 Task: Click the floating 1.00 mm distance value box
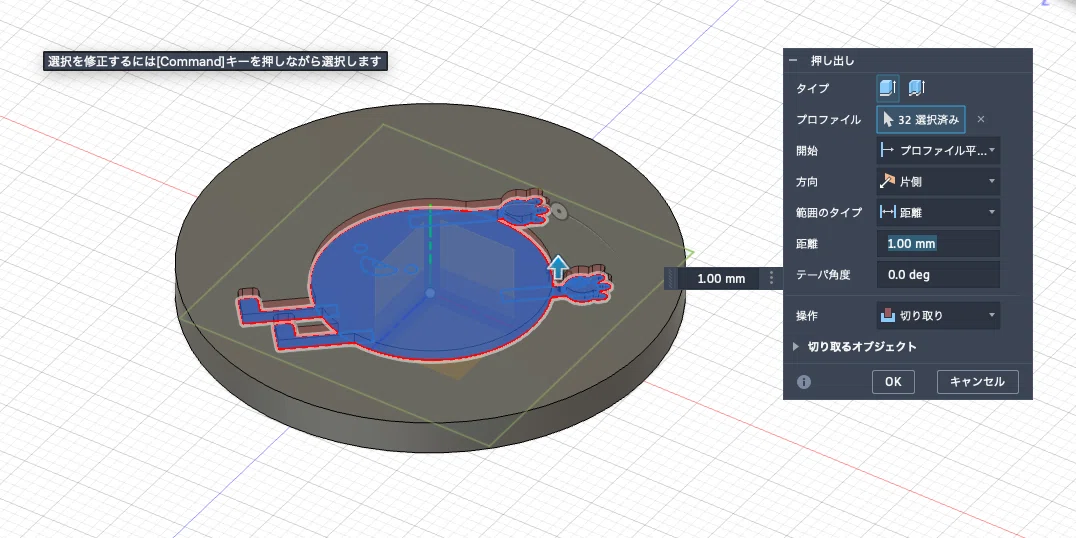(x=720, y=279)
